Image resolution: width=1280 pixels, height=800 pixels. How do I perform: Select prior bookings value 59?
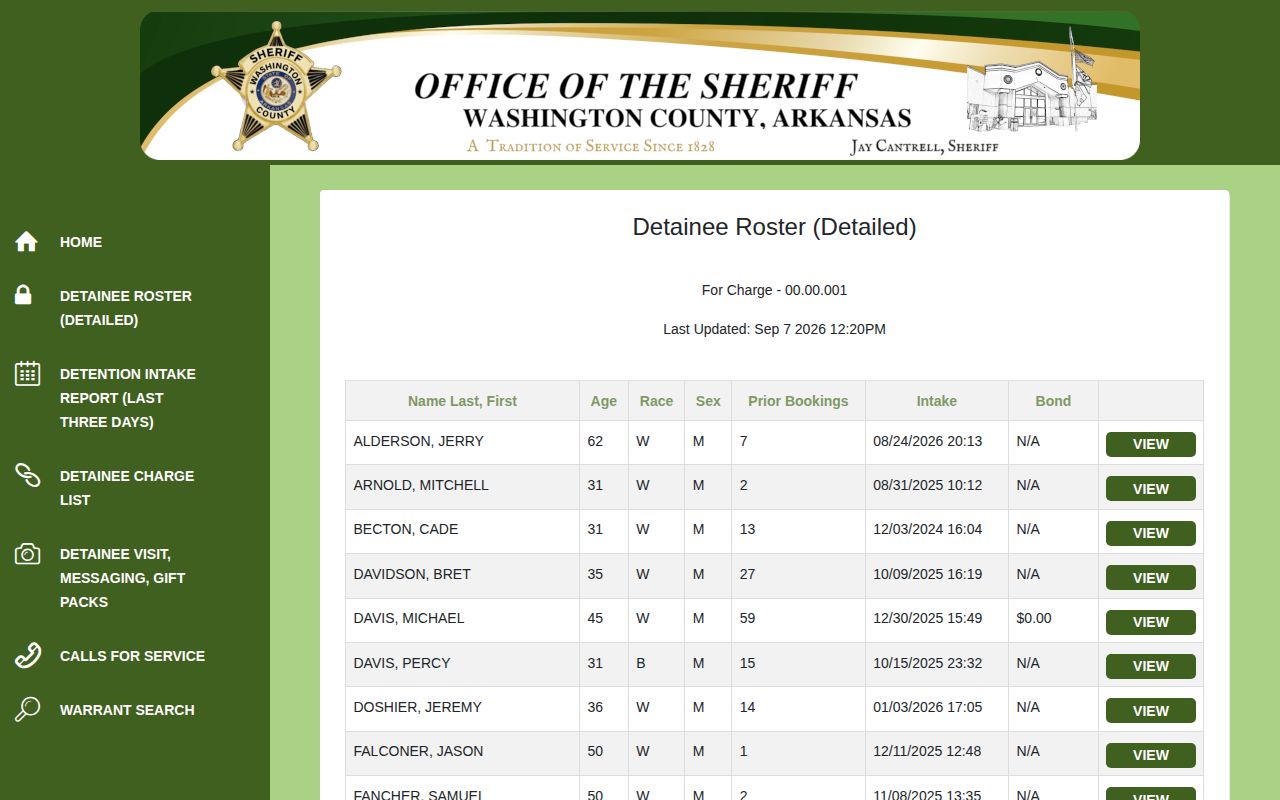pyautogui.click(x=747, y=618)
